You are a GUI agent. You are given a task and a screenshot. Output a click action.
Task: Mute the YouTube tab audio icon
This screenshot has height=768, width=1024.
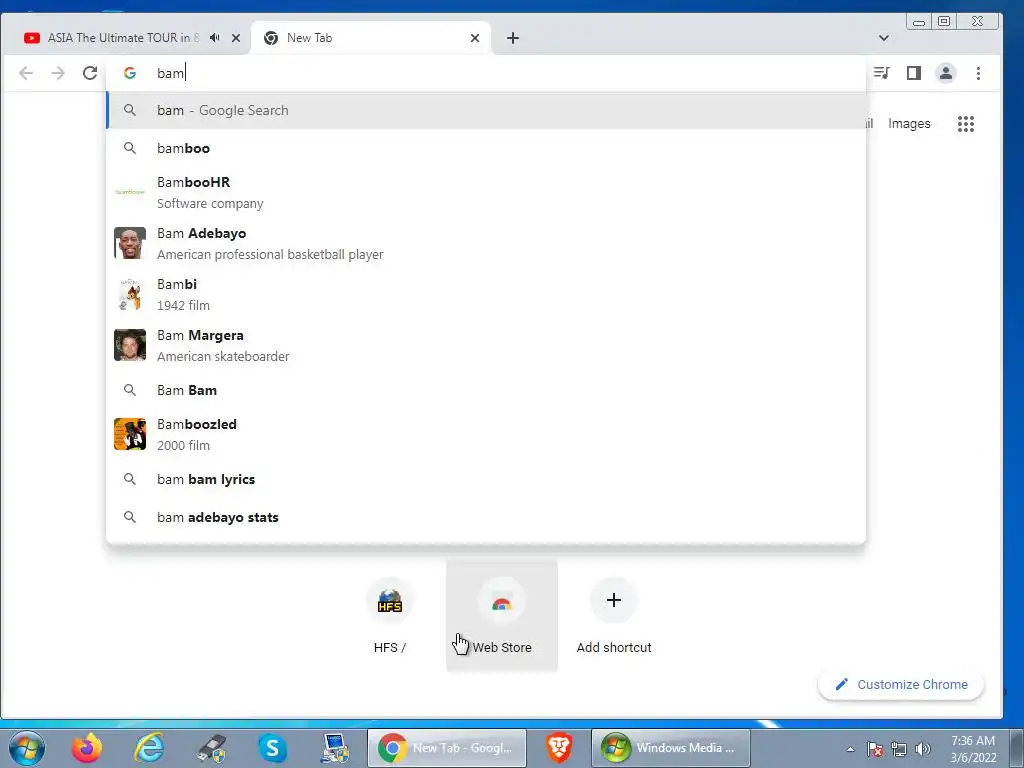tap(215, 38)
